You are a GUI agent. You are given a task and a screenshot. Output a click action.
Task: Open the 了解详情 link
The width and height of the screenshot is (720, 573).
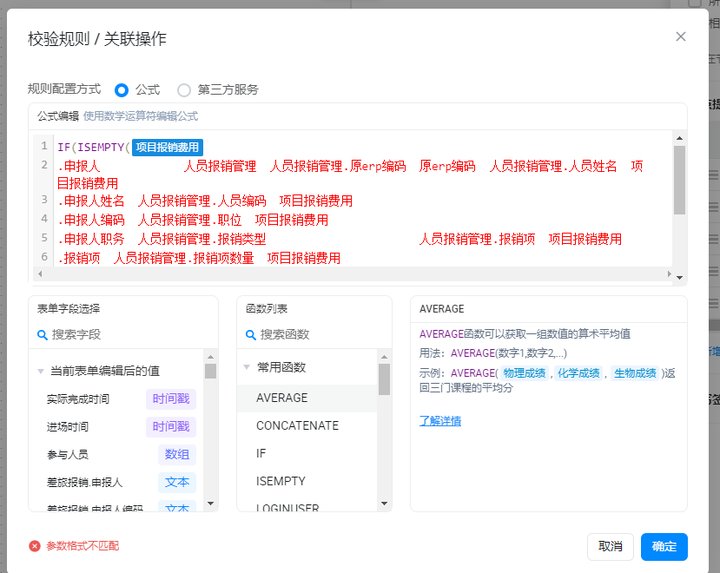pos(440,421)
